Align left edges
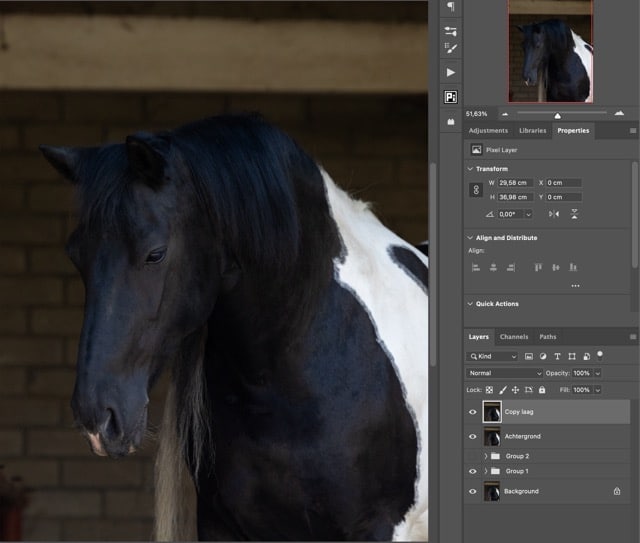640x543 pixels. [x=476, y=267]
